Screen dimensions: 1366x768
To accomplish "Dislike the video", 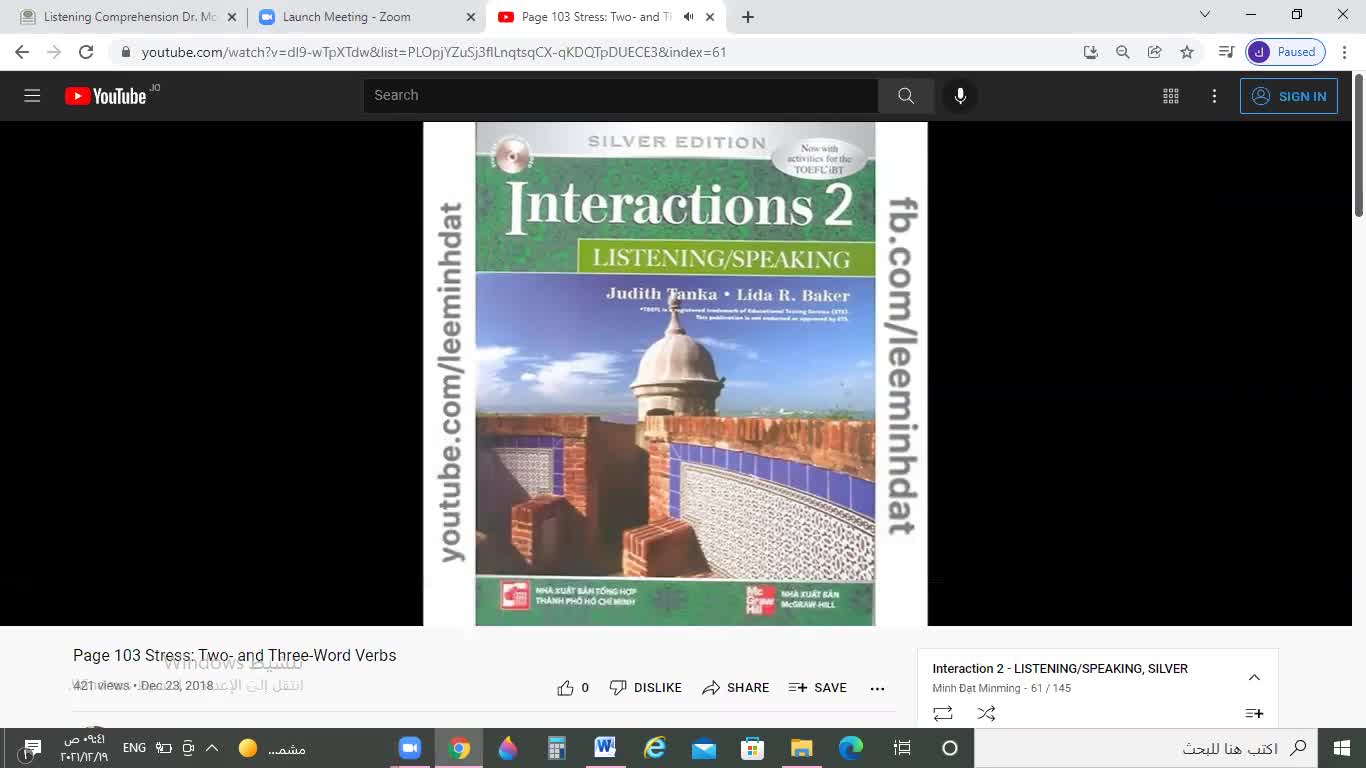I will point(646,688).
